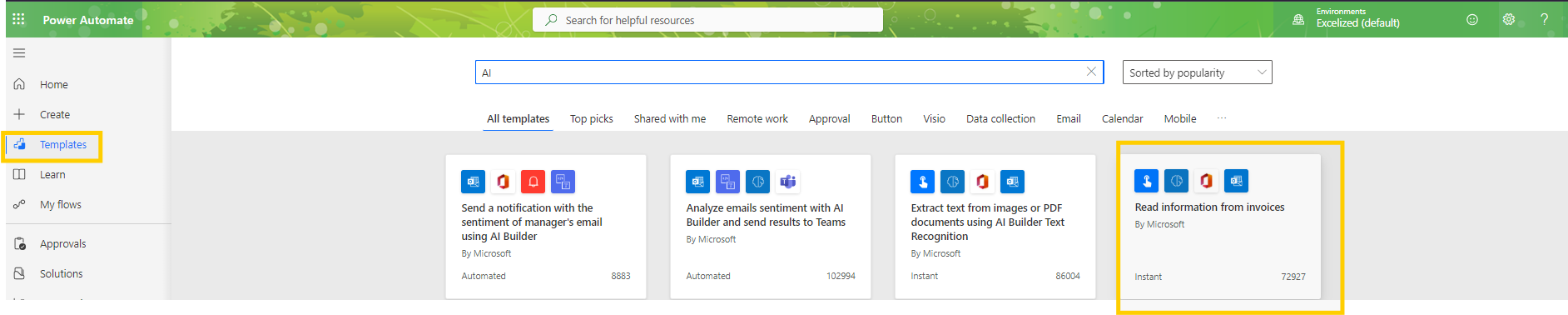1568x315 pixels.
Task: Click Outlook icon on manager's email card
Action: click(x=473, y=181)
